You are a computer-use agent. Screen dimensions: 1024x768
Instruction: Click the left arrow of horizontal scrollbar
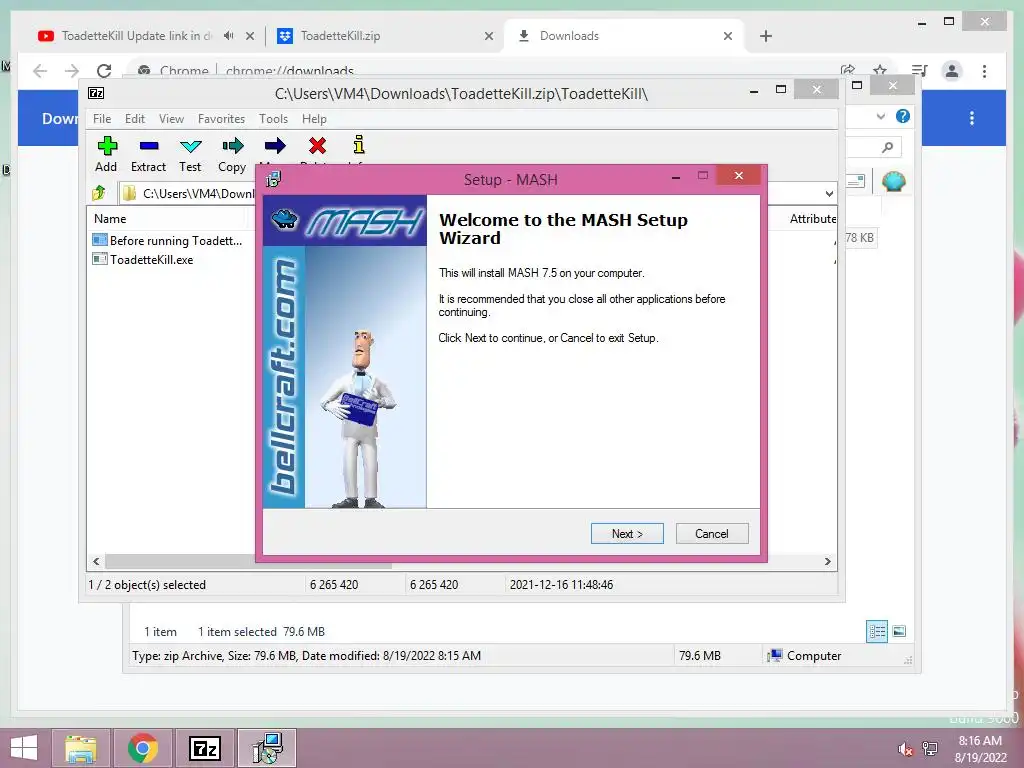tap(96, 562)
